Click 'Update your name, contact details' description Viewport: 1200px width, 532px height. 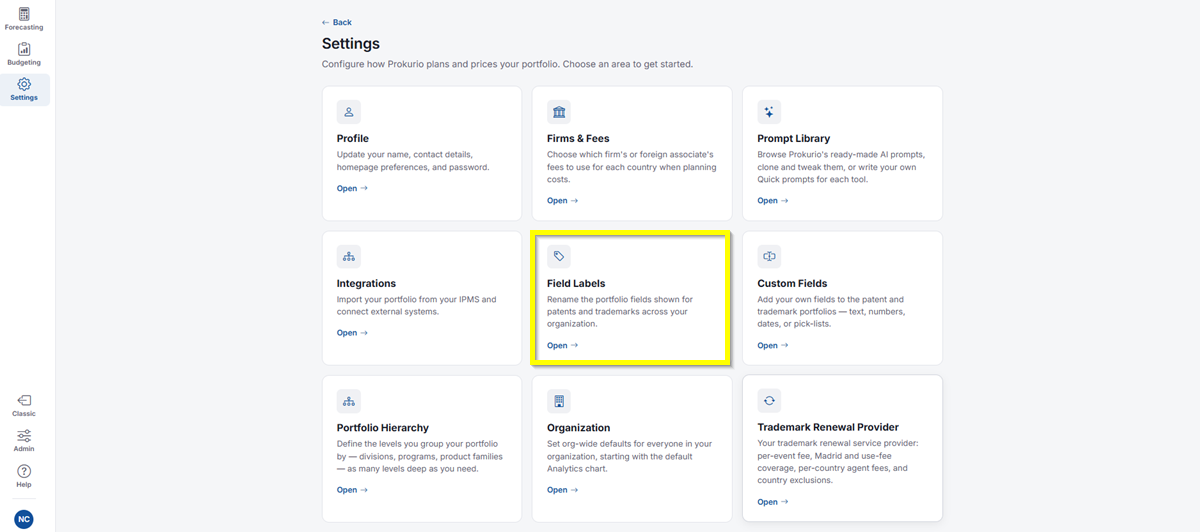pyautogui.click(x=413, y=161)
